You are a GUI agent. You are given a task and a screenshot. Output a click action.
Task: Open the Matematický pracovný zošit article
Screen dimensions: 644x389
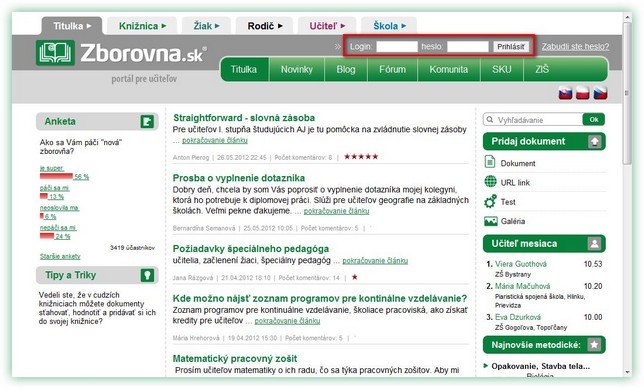pyautogui.click(x=235, y=359)
